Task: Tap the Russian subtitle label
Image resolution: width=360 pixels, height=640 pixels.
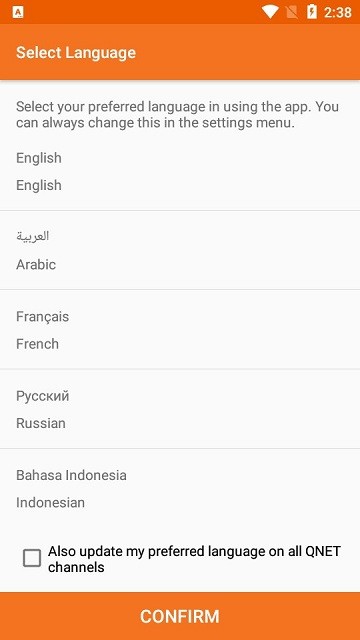Action: (x=41, y=423)
